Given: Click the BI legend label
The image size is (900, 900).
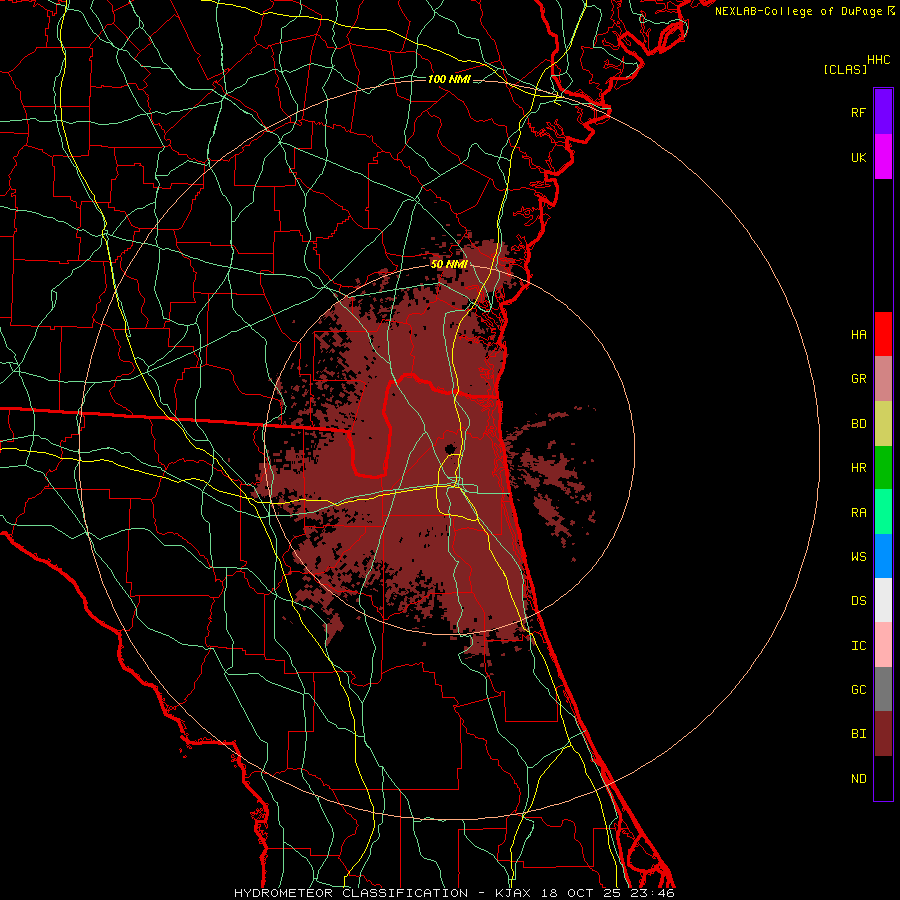Looking at the screenshot, I should coord(858,734).
